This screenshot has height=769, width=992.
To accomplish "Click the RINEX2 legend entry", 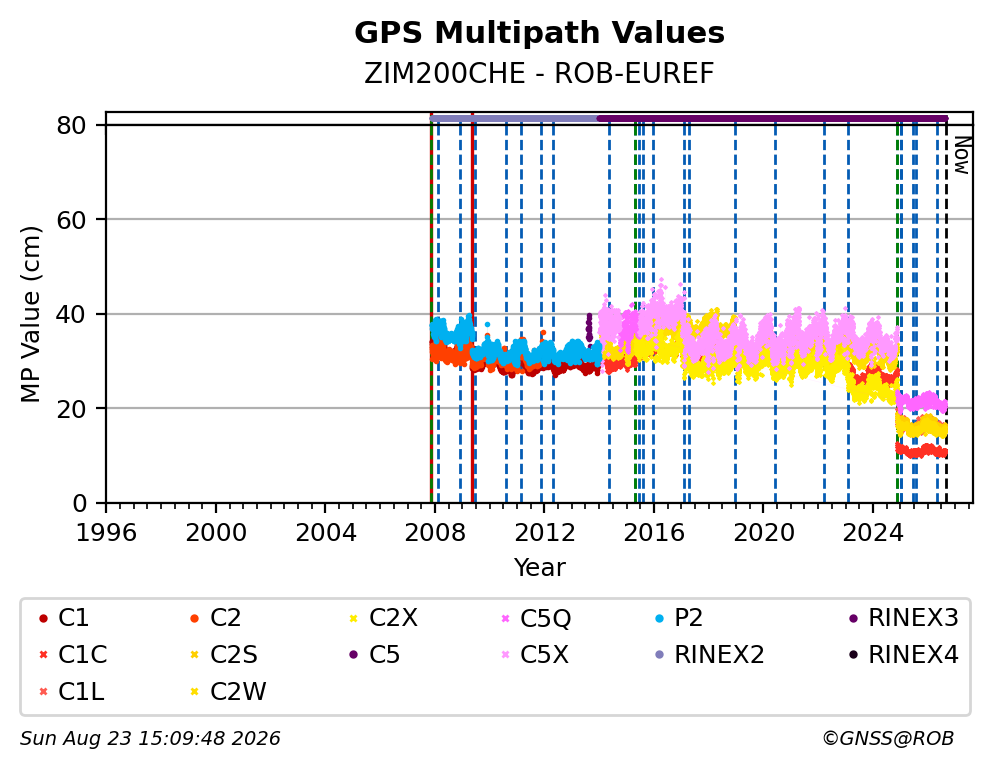I will 710,655.
